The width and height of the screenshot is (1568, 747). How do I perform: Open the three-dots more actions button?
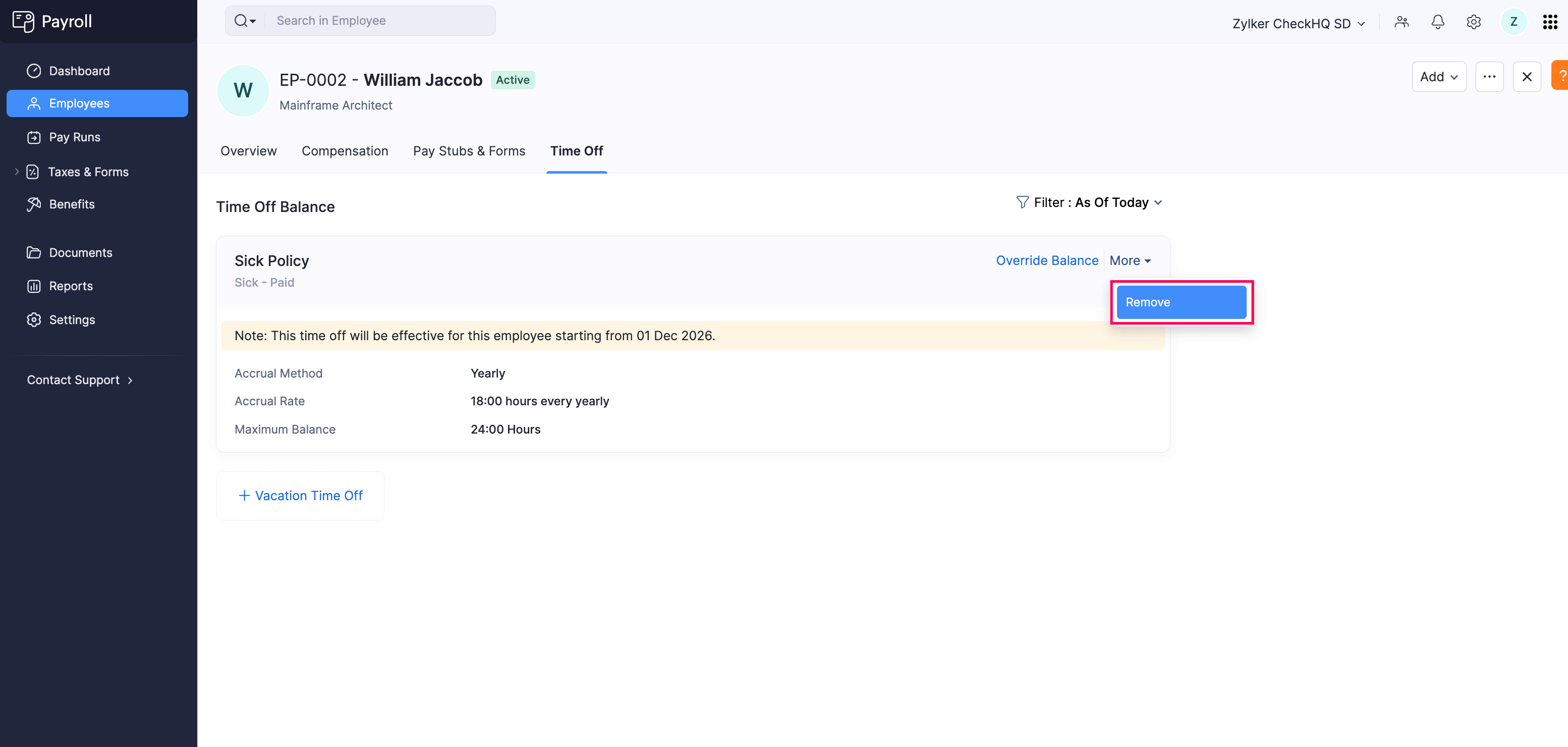pos(1489,77)
